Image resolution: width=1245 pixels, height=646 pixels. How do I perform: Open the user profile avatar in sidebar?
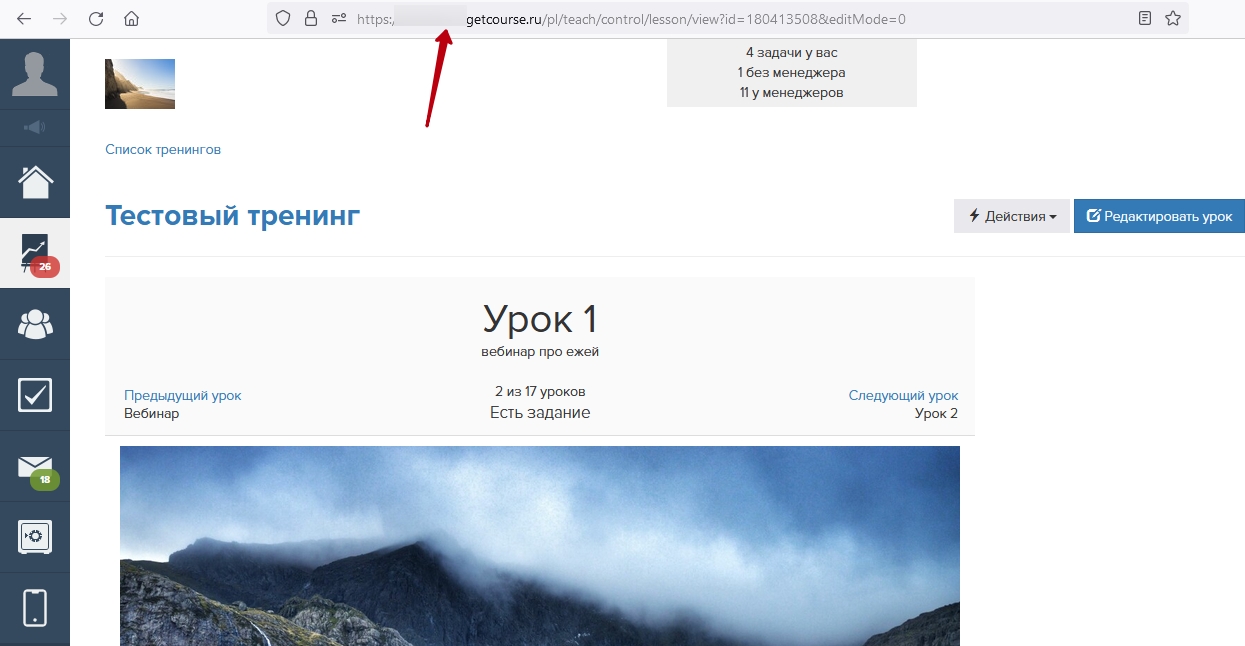click(34, 74)
